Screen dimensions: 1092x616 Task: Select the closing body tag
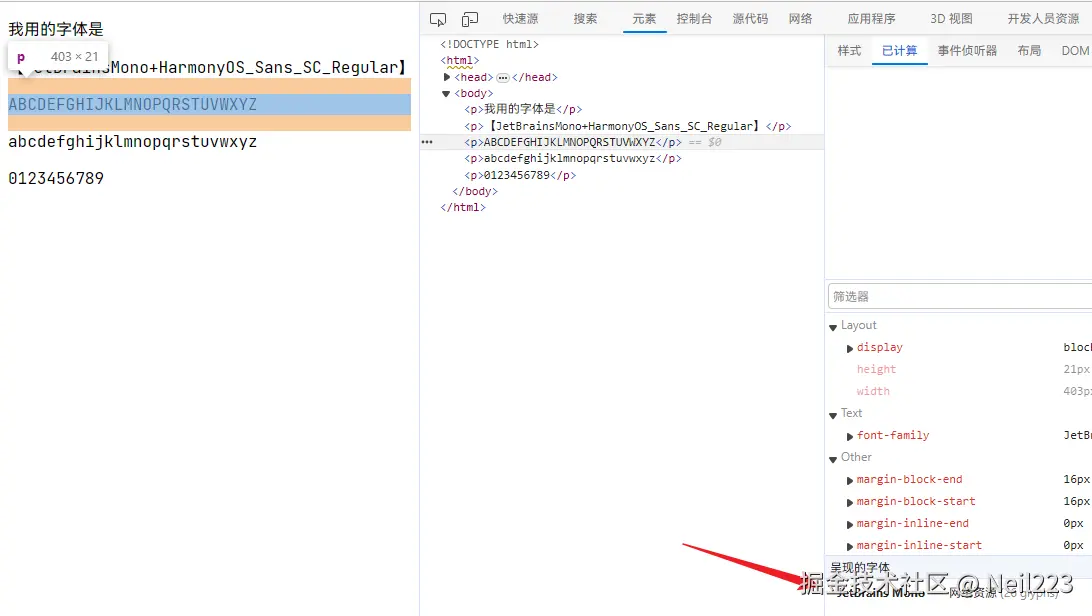pos(475,191)
